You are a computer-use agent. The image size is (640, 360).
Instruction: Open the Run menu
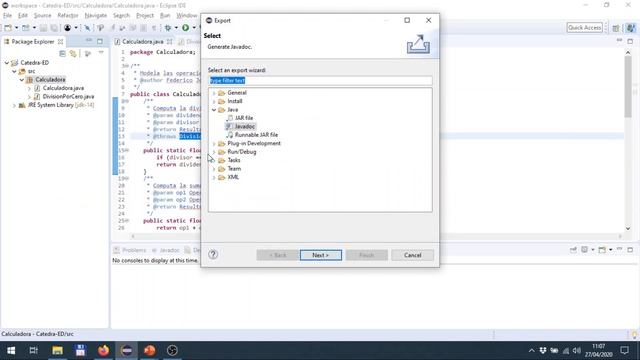[x=165, y=16]
